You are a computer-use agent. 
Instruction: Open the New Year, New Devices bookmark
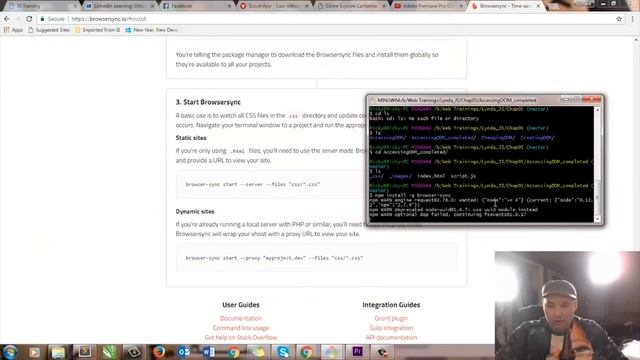click(x=151, y=30)
